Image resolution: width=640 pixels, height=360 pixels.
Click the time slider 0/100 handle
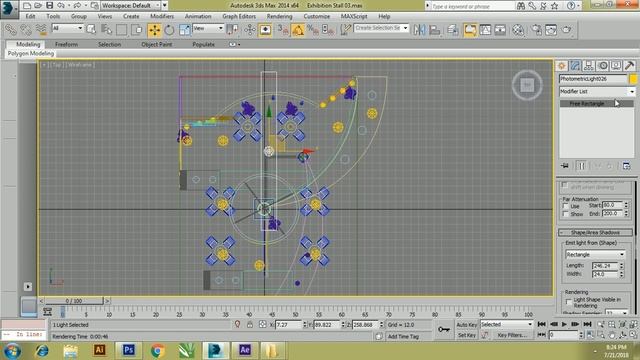point(74,301)
